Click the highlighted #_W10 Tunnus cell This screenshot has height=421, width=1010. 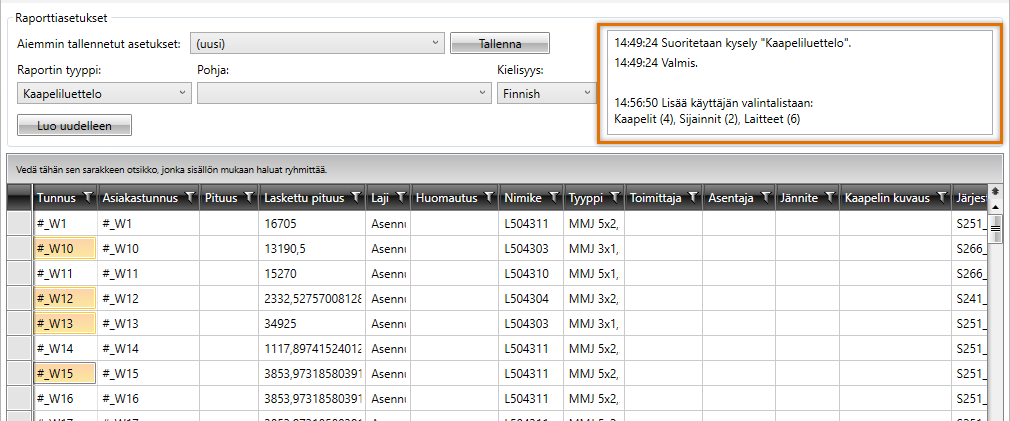[x=64, y=248]
